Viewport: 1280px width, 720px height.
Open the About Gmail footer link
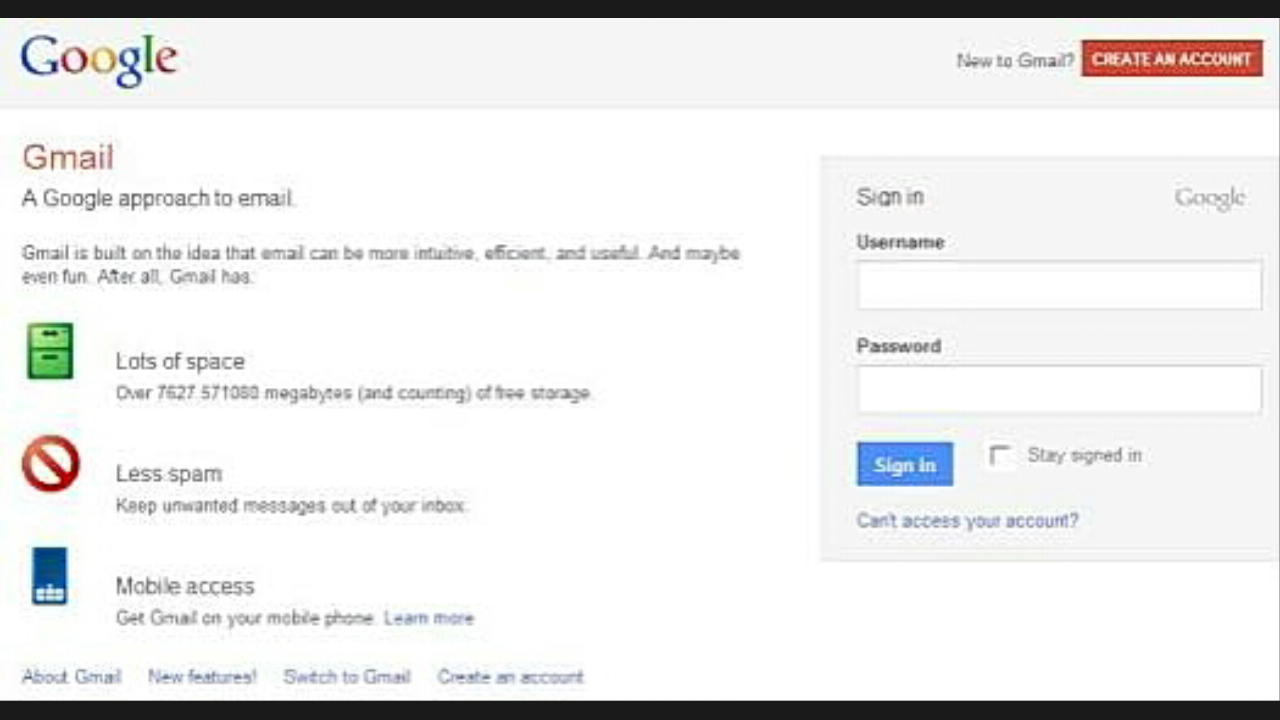tap(71, 677)
